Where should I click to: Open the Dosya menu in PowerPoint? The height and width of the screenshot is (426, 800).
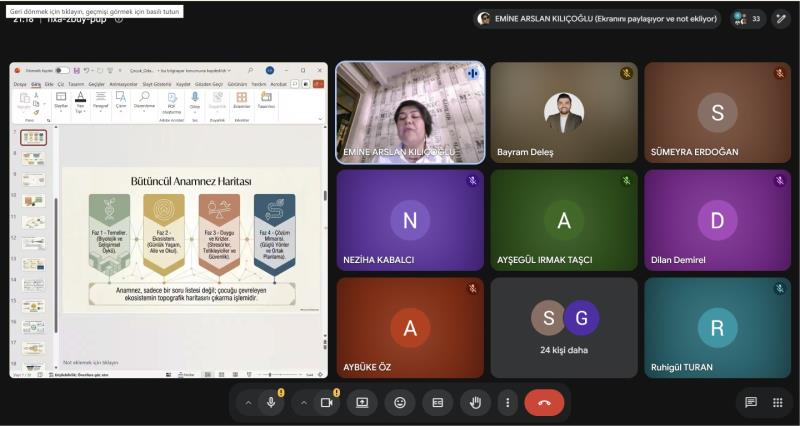(x=20, y=84)
